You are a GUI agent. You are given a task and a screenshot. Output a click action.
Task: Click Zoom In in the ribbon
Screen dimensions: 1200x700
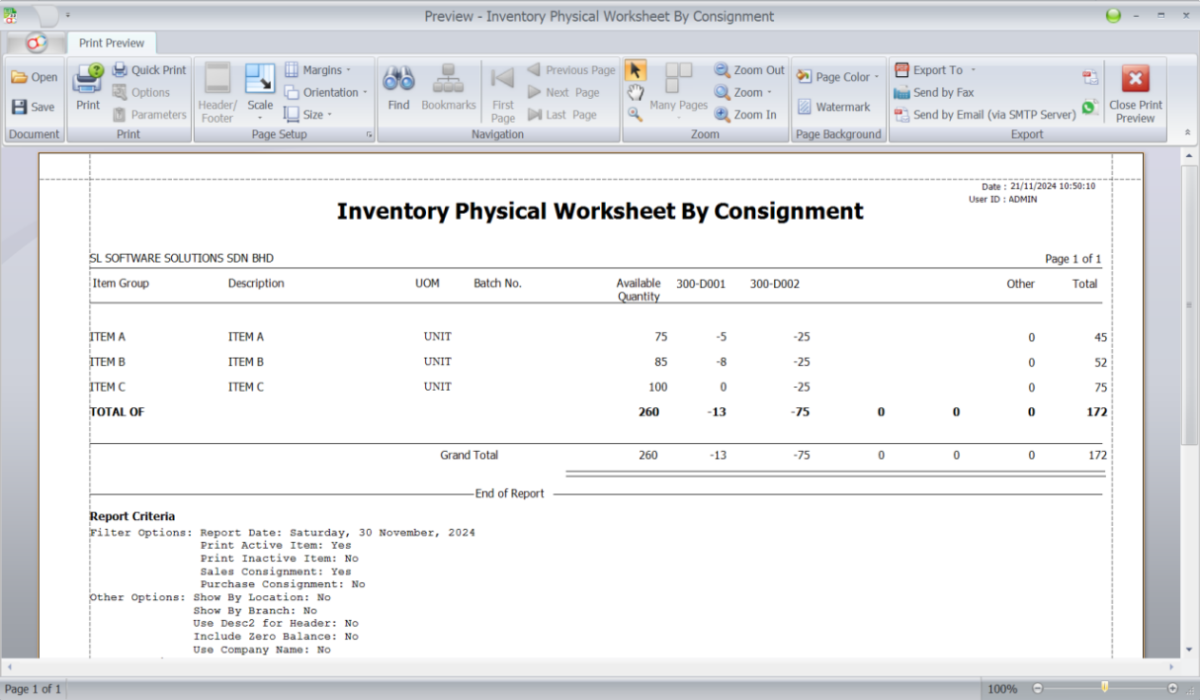(746, 114)
